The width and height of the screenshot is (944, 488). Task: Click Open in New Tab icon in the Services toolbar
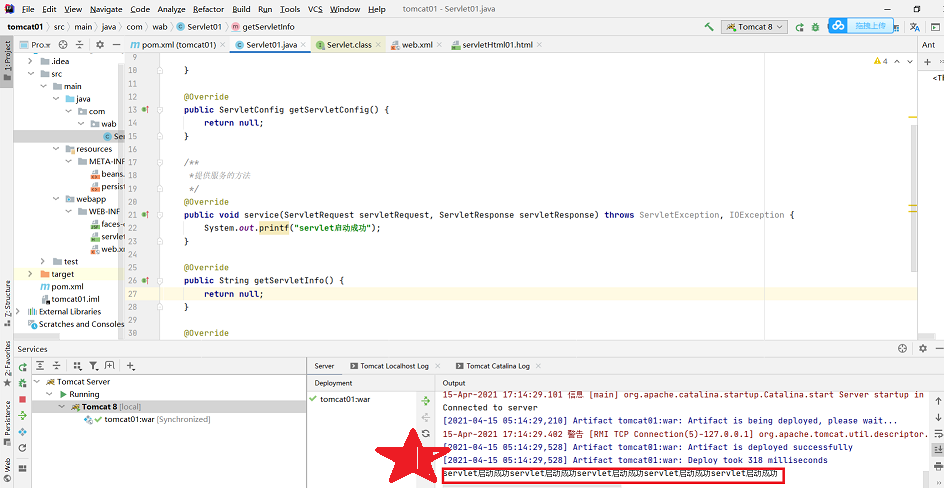click(110, 365)
